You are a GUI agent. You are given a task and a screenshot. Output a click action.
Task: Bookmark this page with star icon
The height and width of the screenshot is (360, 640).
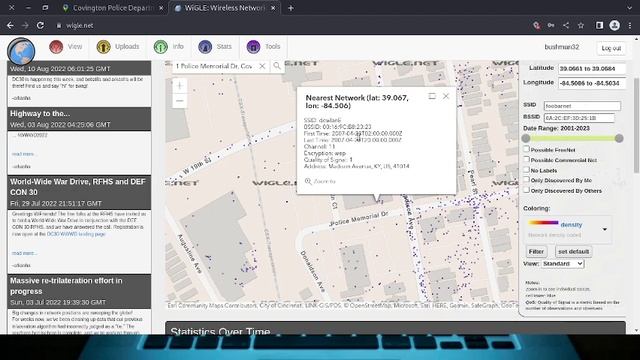(581, 25)
